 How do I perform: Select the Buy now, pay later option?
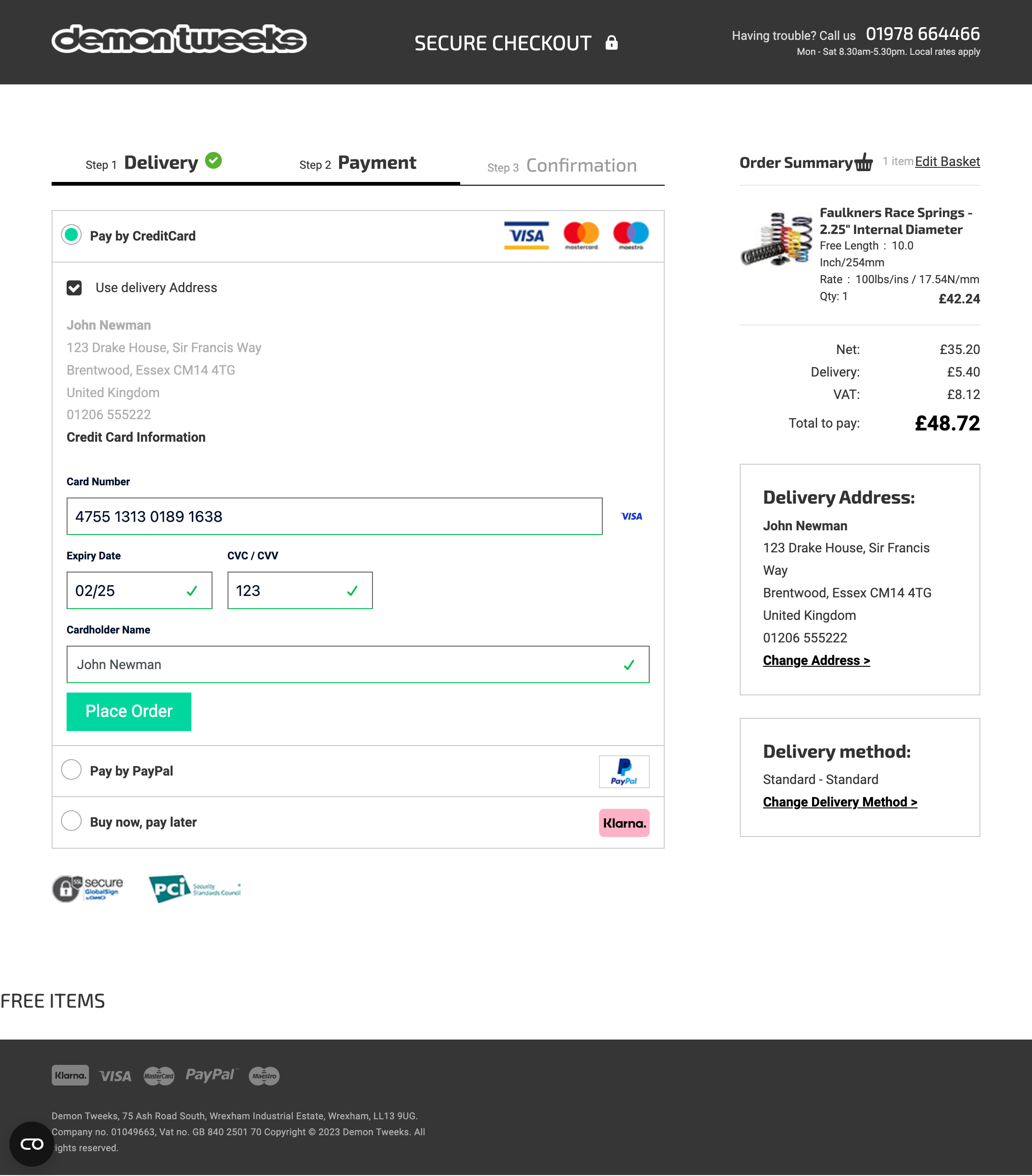[x=71, y=821]
